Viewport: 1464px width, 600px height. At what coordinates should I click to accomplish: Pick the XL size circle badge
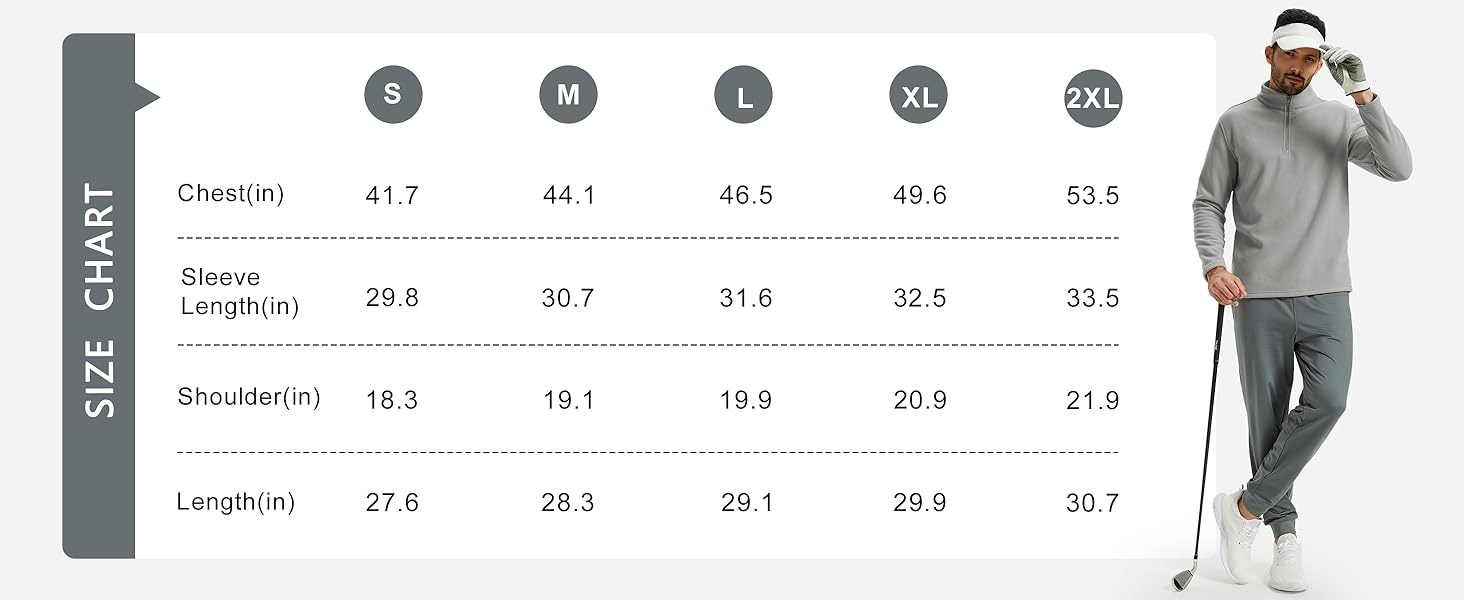click(918, 97)
